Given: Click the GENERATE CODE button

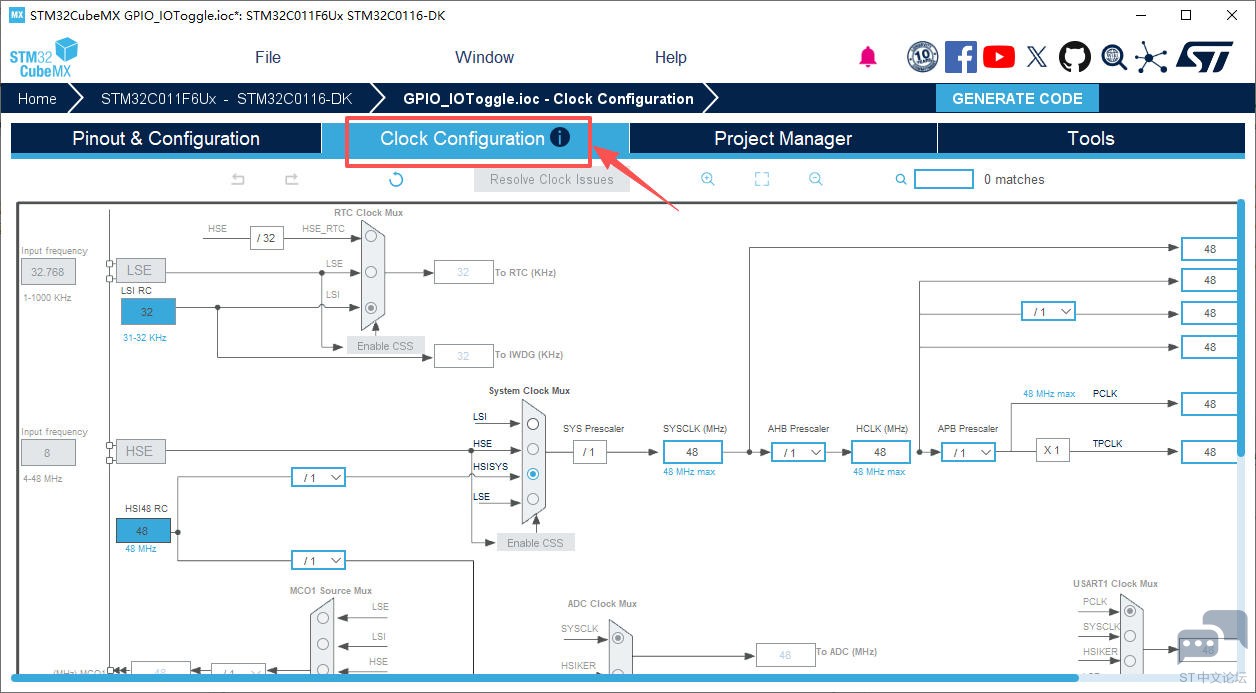Looking at the screenshot, I should [1017, 98].
